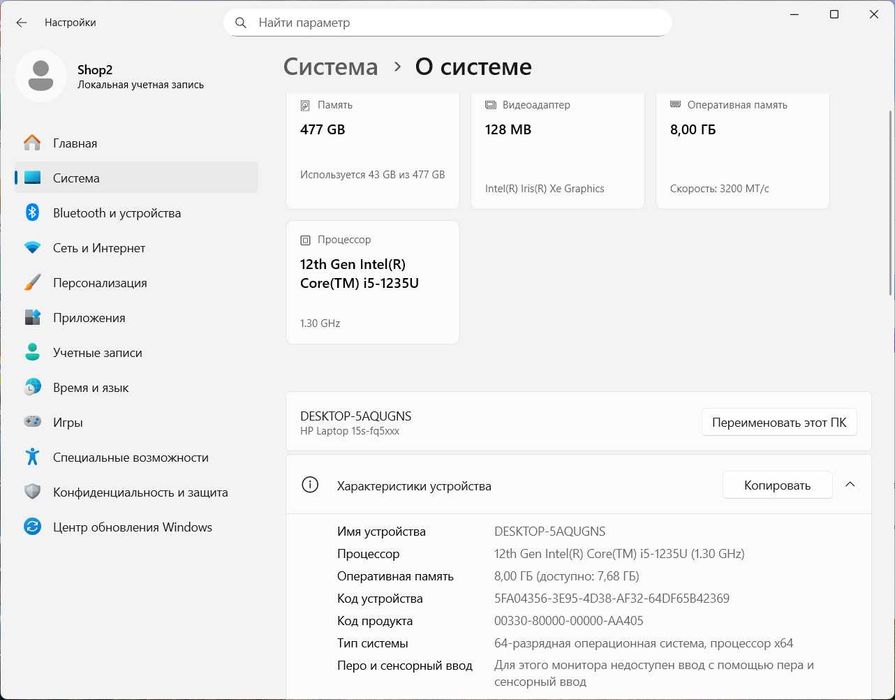Click the vertical scrollbar on the right

[892, 202]
